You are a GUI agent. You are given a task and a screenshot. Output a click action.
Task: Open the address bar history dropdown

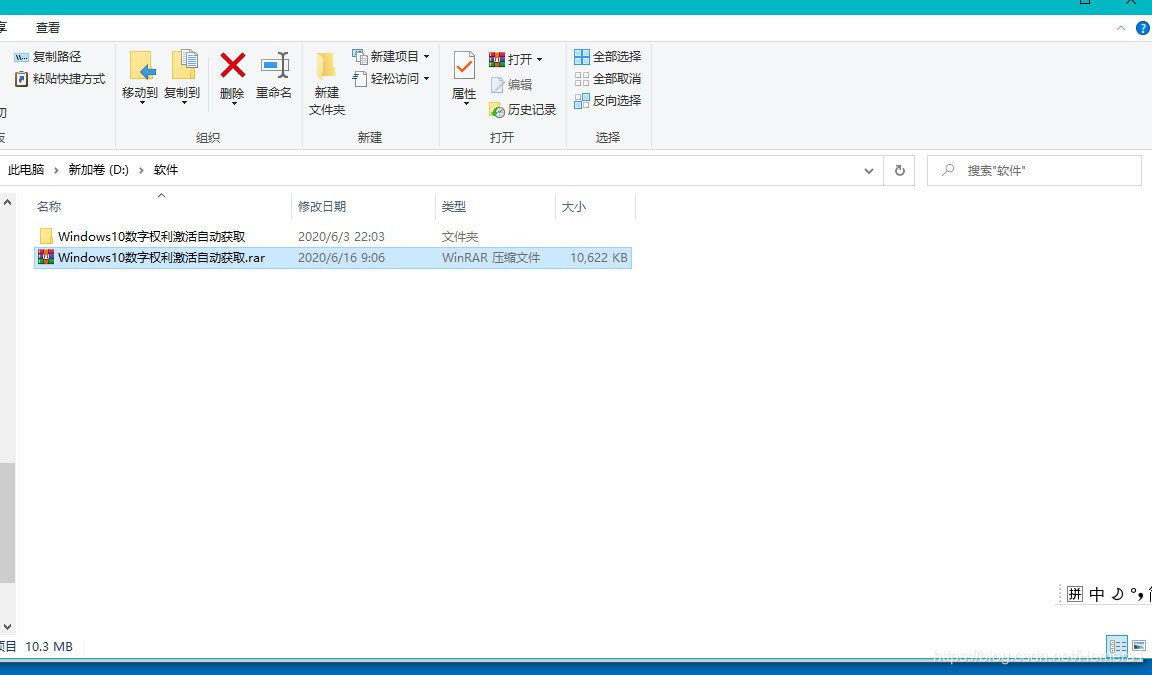click(x=868, y=170)
